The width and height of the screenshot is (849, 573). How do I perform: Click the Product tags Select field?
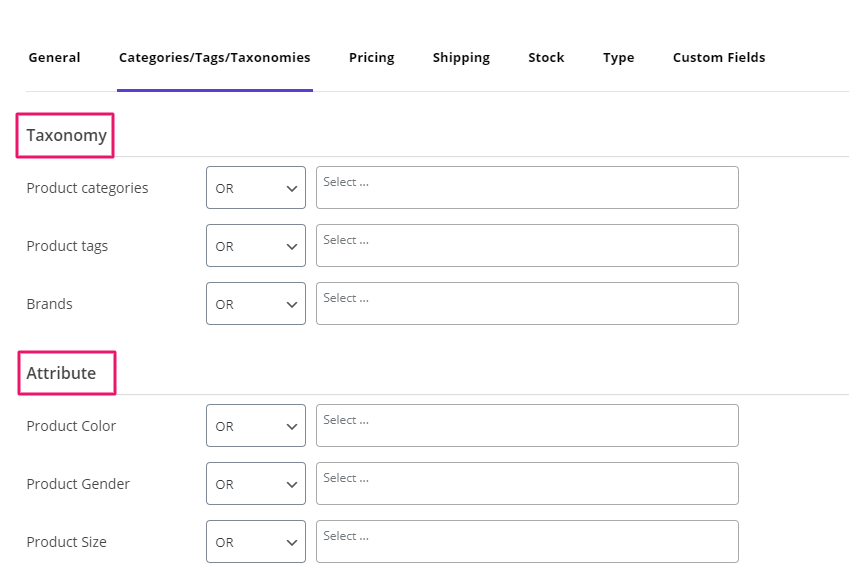click(527, 245)
